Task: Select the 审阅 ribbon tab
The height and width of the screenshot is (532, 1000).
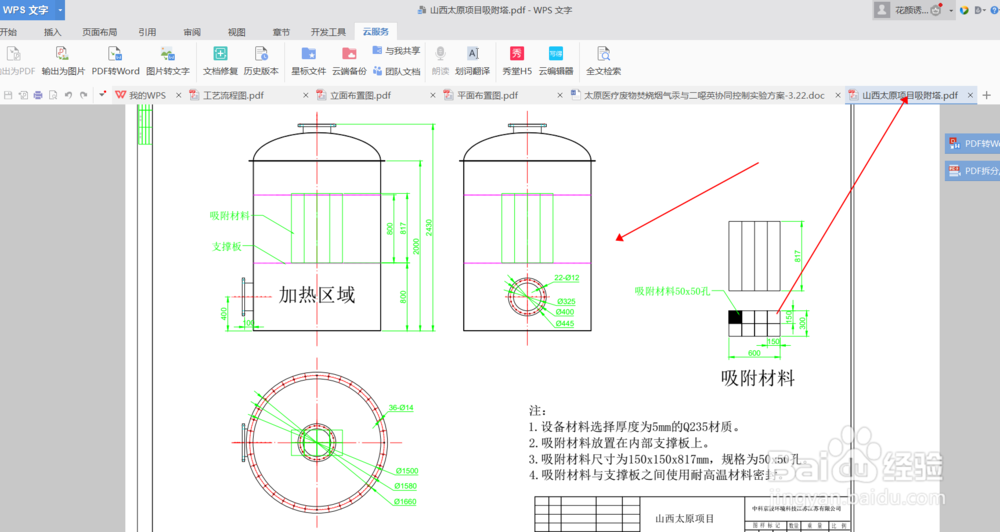Action: [x=192, y=31]
